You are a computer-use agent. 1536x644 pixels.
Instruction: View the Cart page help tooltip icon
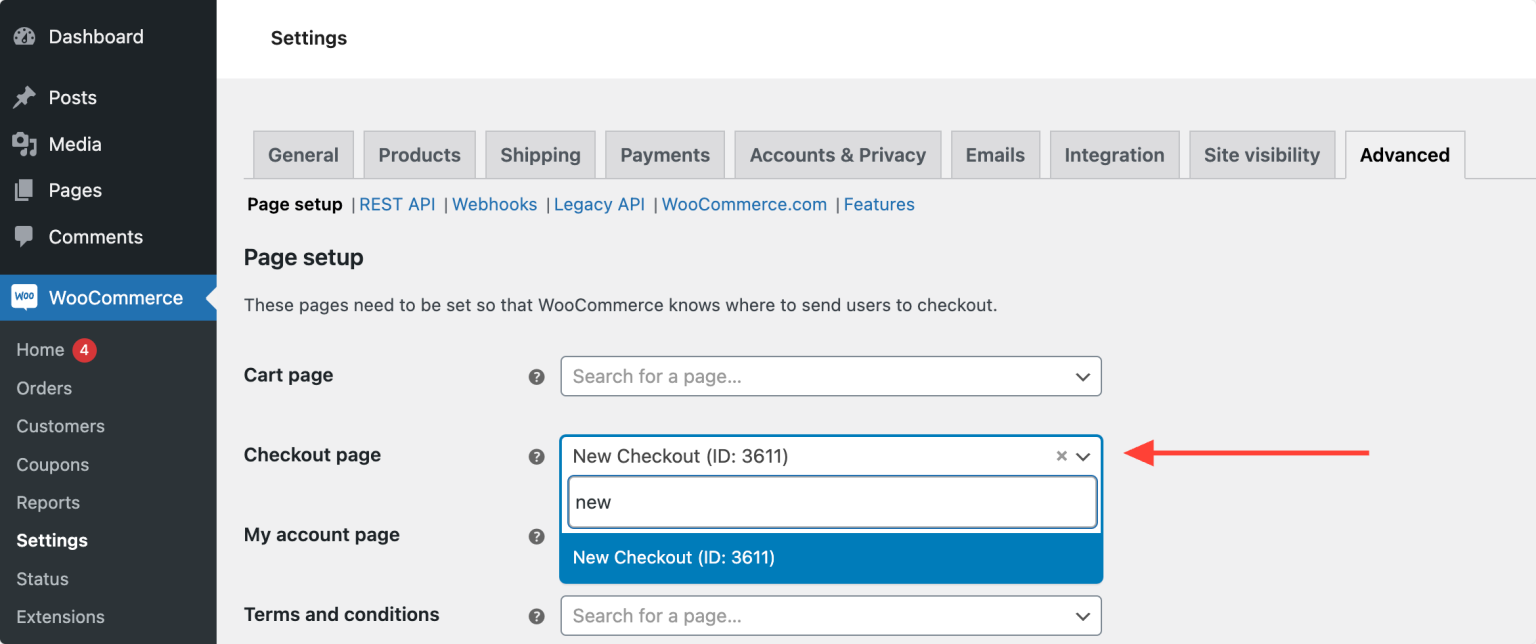coord(537,376)
